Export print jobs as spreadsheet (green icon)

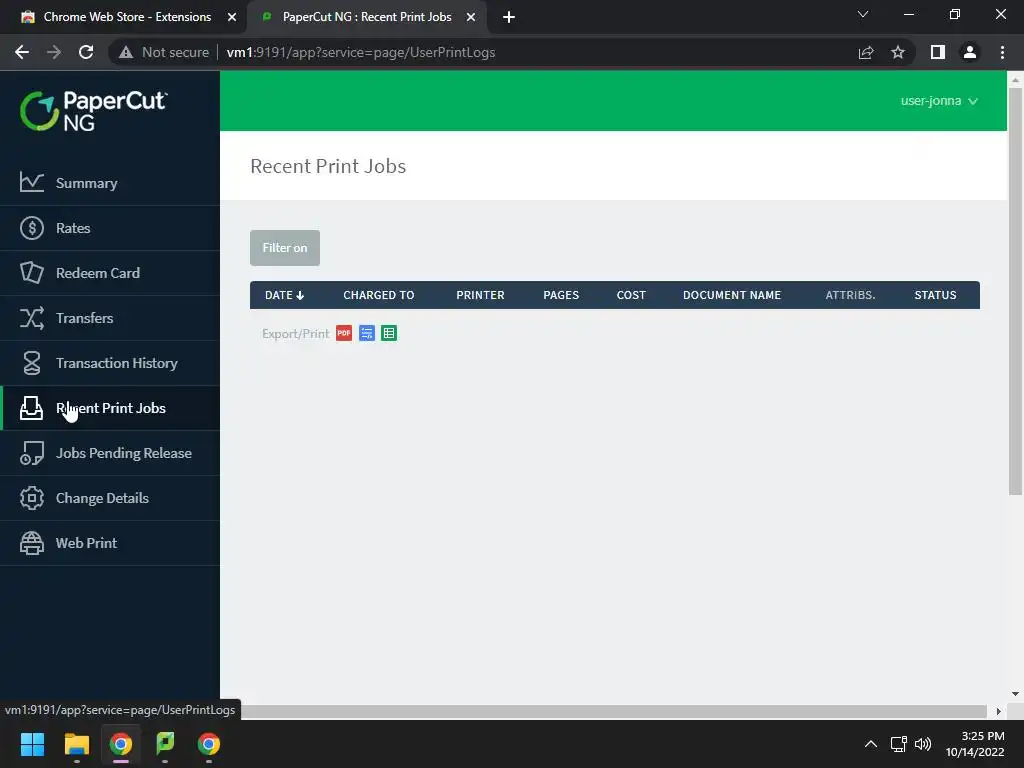(x=389, y=333)
